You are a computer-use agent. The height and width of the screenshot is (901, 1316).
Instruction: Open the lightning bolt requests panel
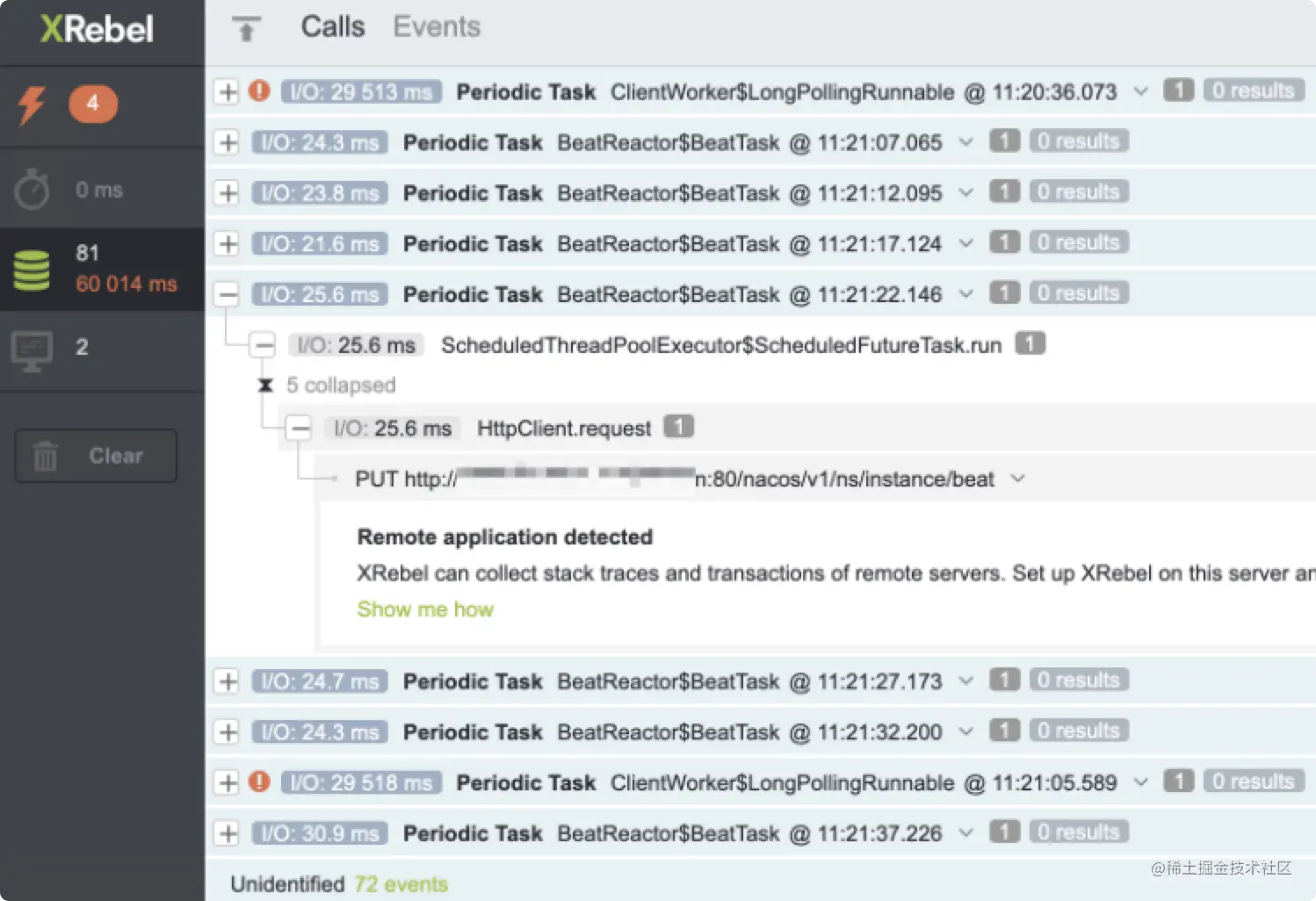(x=32, y=105)
